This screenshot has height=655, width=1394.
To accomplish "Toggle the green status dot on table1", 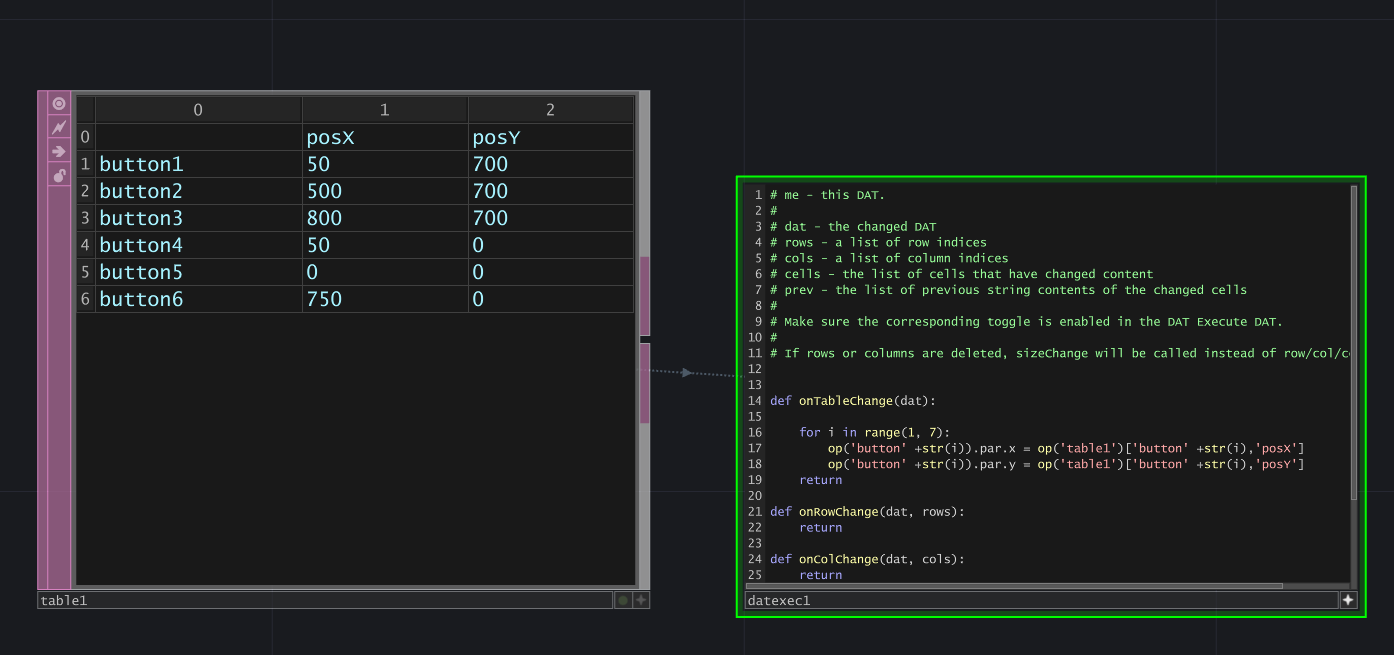I will point(622,600).
